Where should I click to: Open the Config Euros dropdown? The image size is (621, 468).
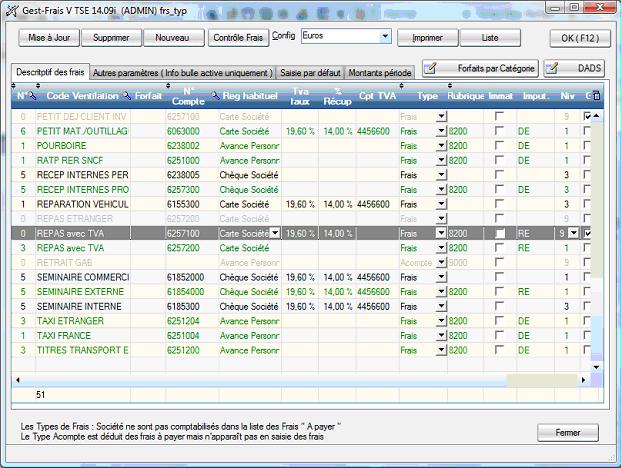(385, 37)
